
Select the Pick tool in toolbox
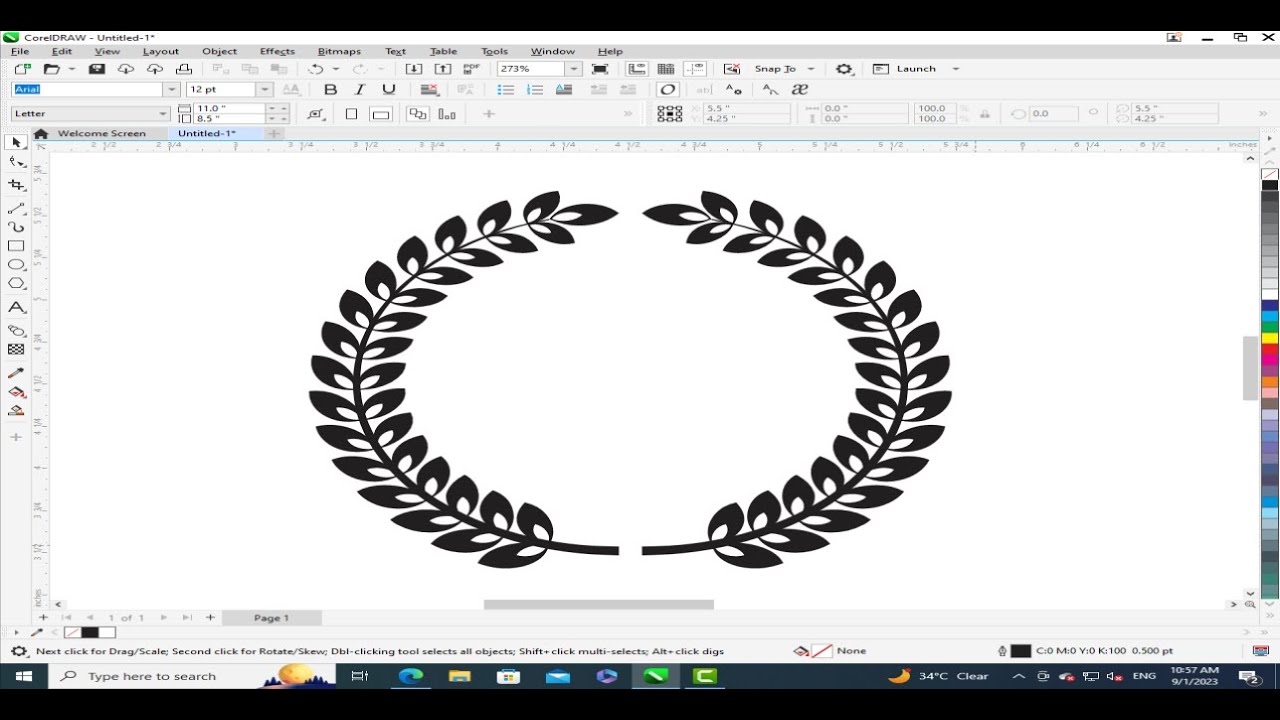pos(16,143)
